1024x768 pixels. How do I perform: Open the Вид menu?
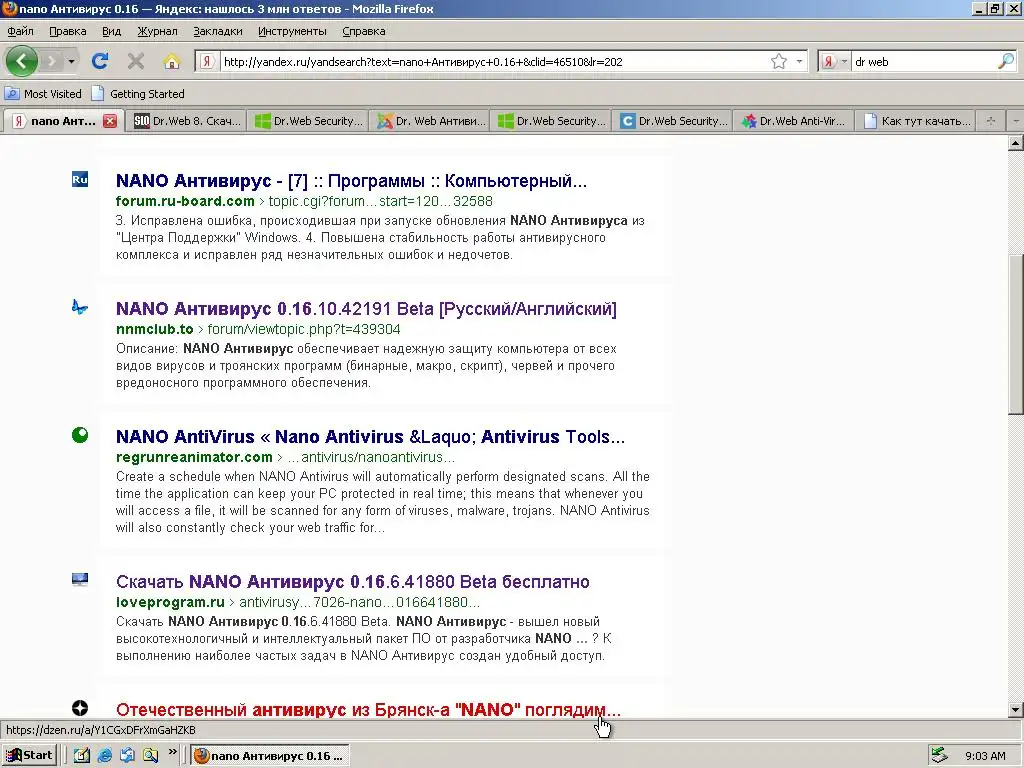111,31
